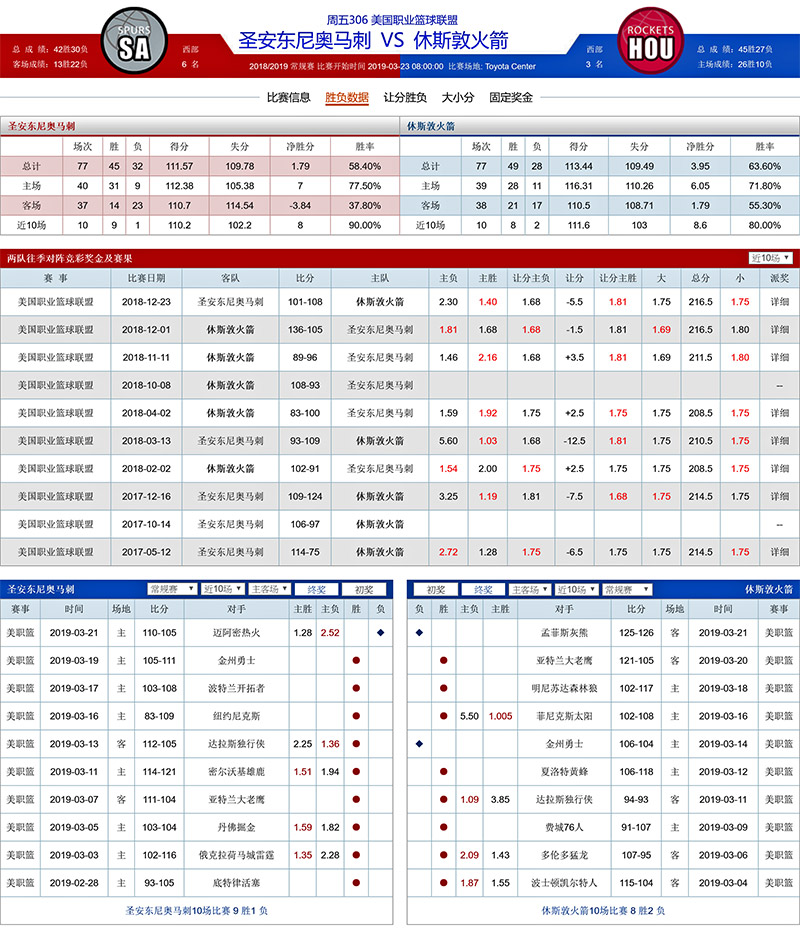Click opponent 波士顿凯尔特人 in Rockets list
800x933 pixels.
564,883
